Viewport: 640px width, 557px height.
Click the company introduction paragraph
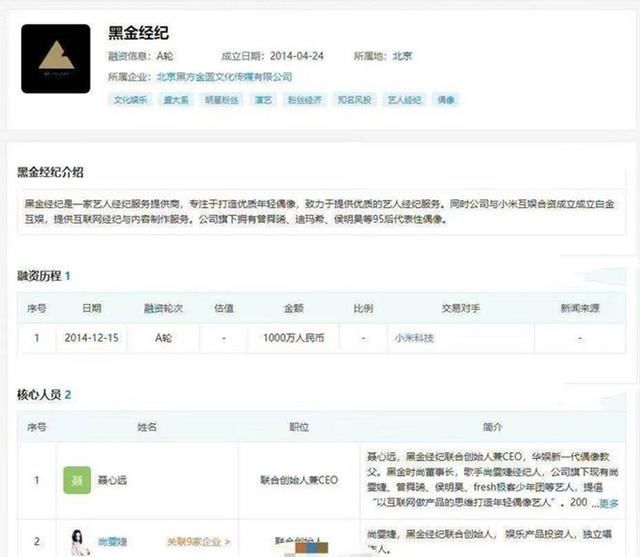tap(320, 212)
